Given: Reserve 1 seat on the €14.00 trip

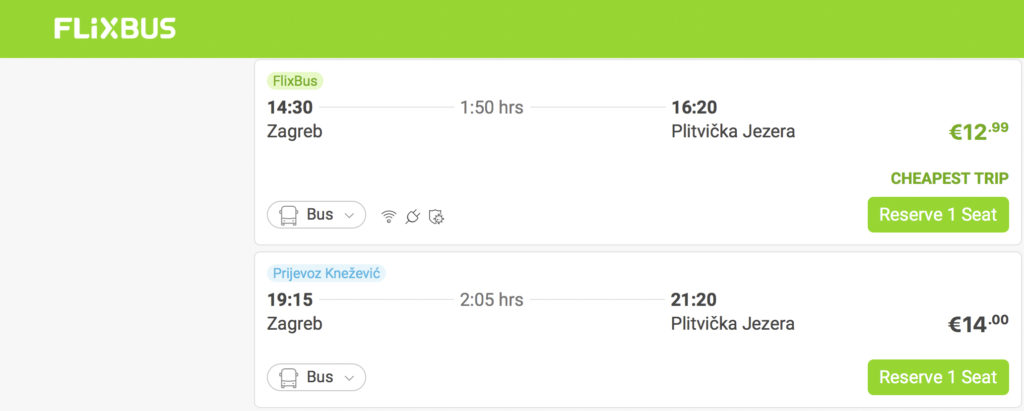Looking at the screenshot, I should coord(937,377).
